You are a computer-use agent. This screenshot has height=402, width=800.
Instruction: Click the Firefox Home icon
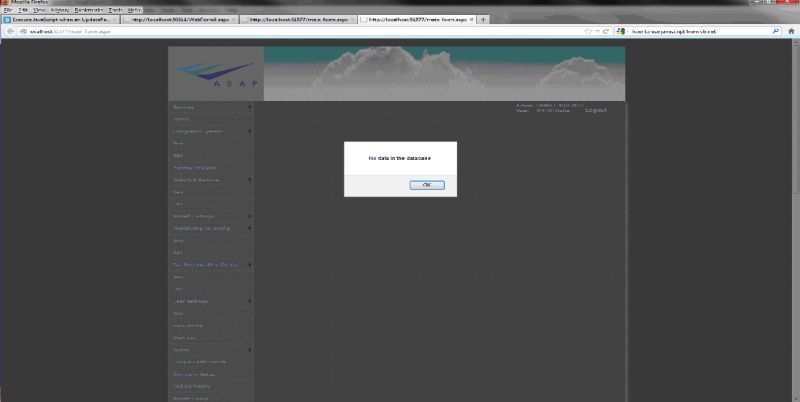point(791,32)
